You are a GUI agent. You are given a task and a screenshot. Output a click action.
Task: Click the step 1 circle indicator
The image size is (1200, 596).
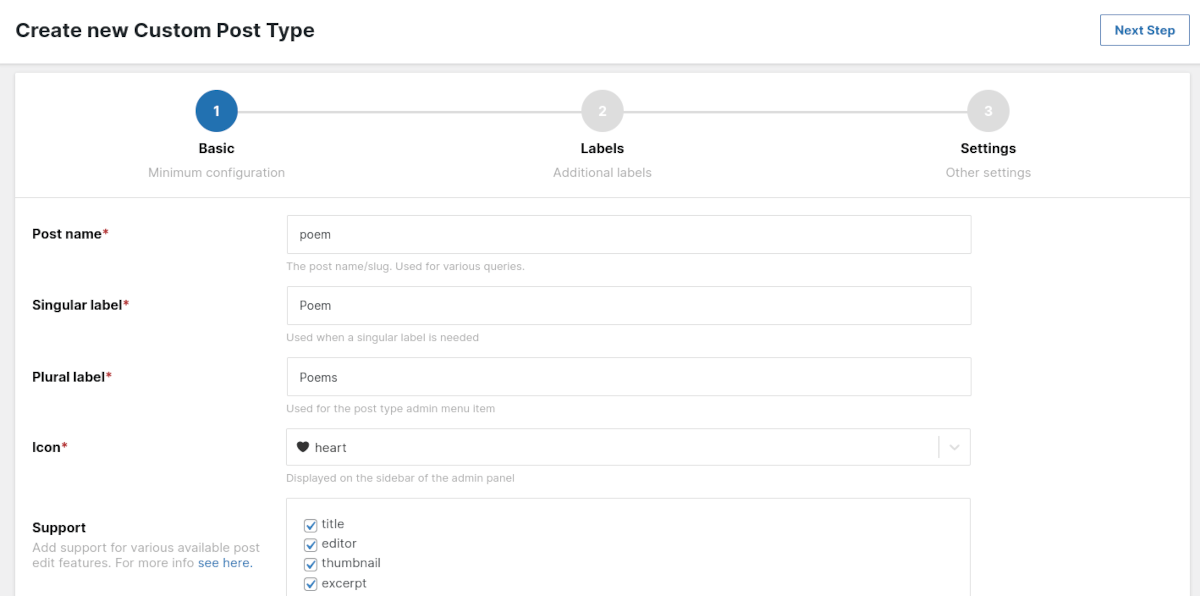(x=216, y=111)
